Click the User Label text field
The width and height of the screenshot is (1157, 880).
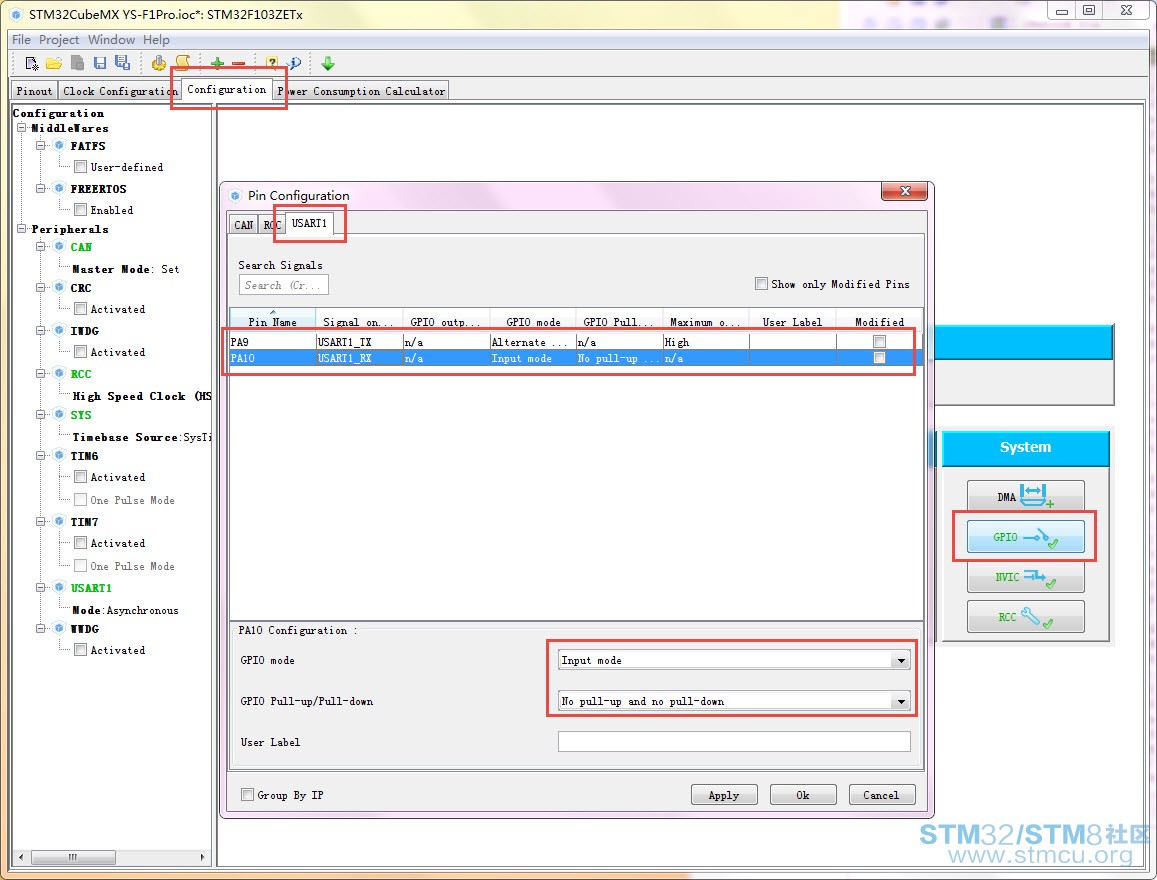point(734,741)
